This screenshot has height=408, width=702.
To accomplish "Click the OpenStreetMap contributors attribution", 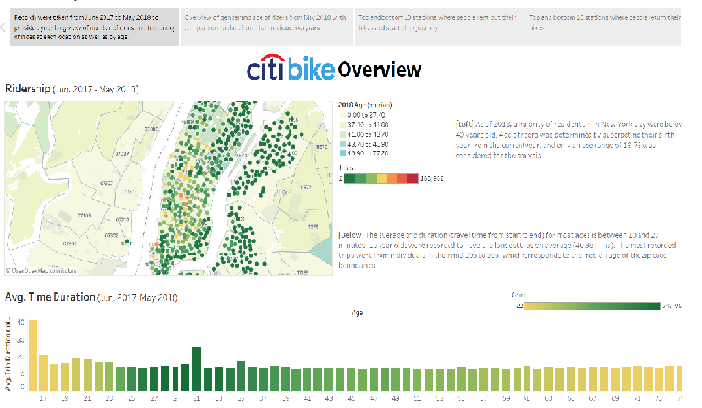I will coord(41,271).
